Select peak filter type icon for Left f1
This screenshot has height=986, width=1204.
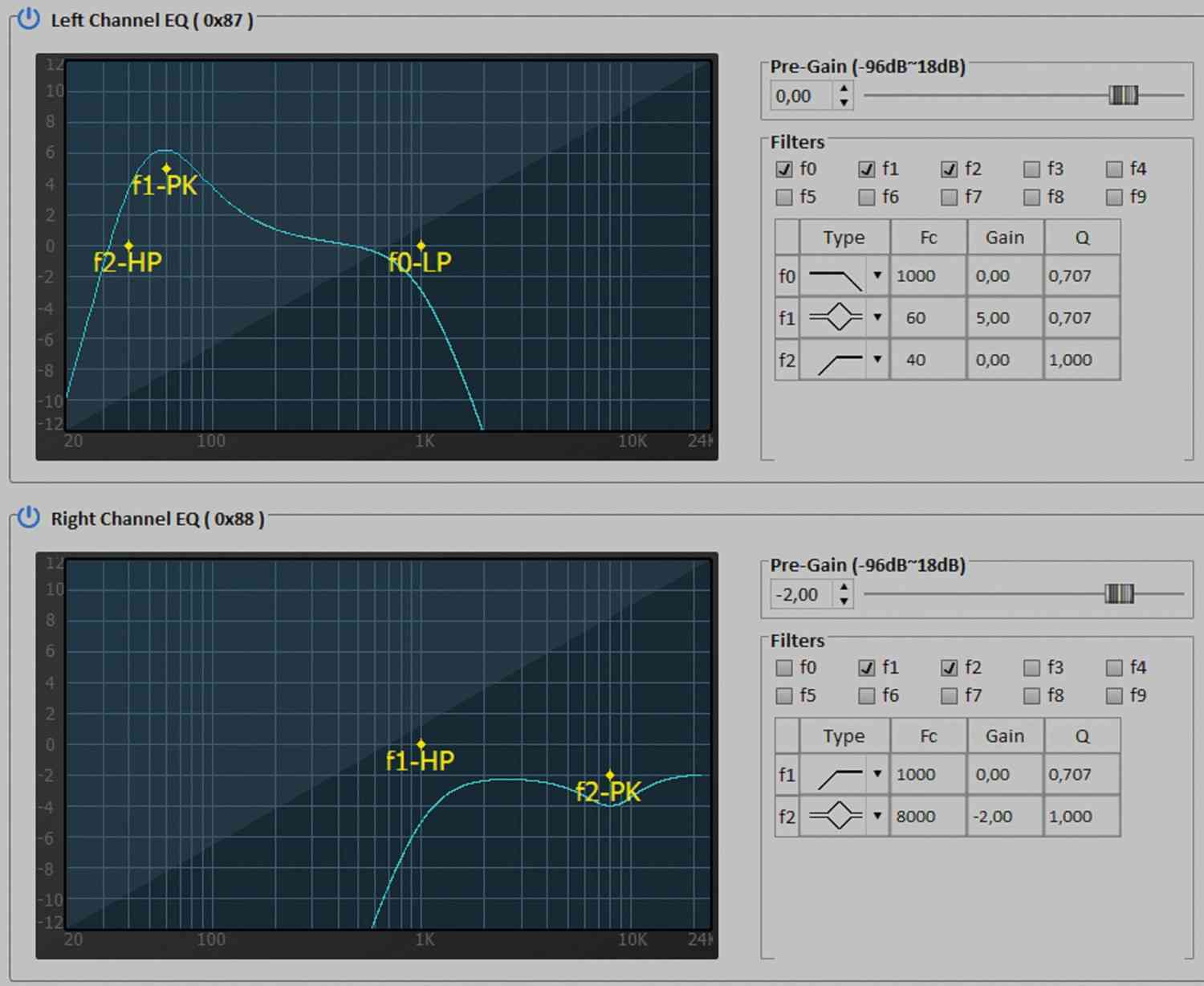click(x=835, y=318)
